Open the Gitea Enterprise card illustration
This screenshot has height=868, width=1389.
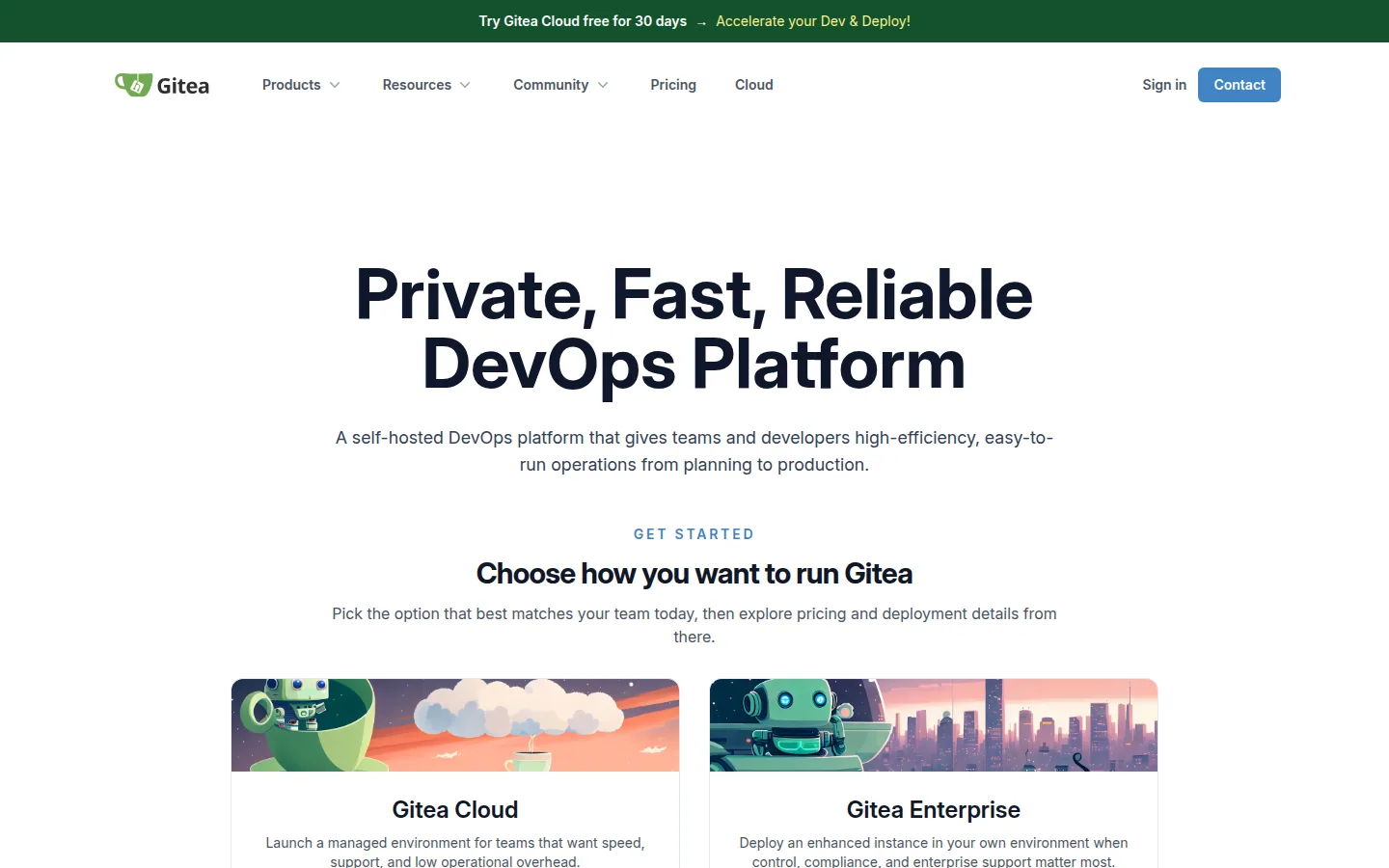pos(934,725)
